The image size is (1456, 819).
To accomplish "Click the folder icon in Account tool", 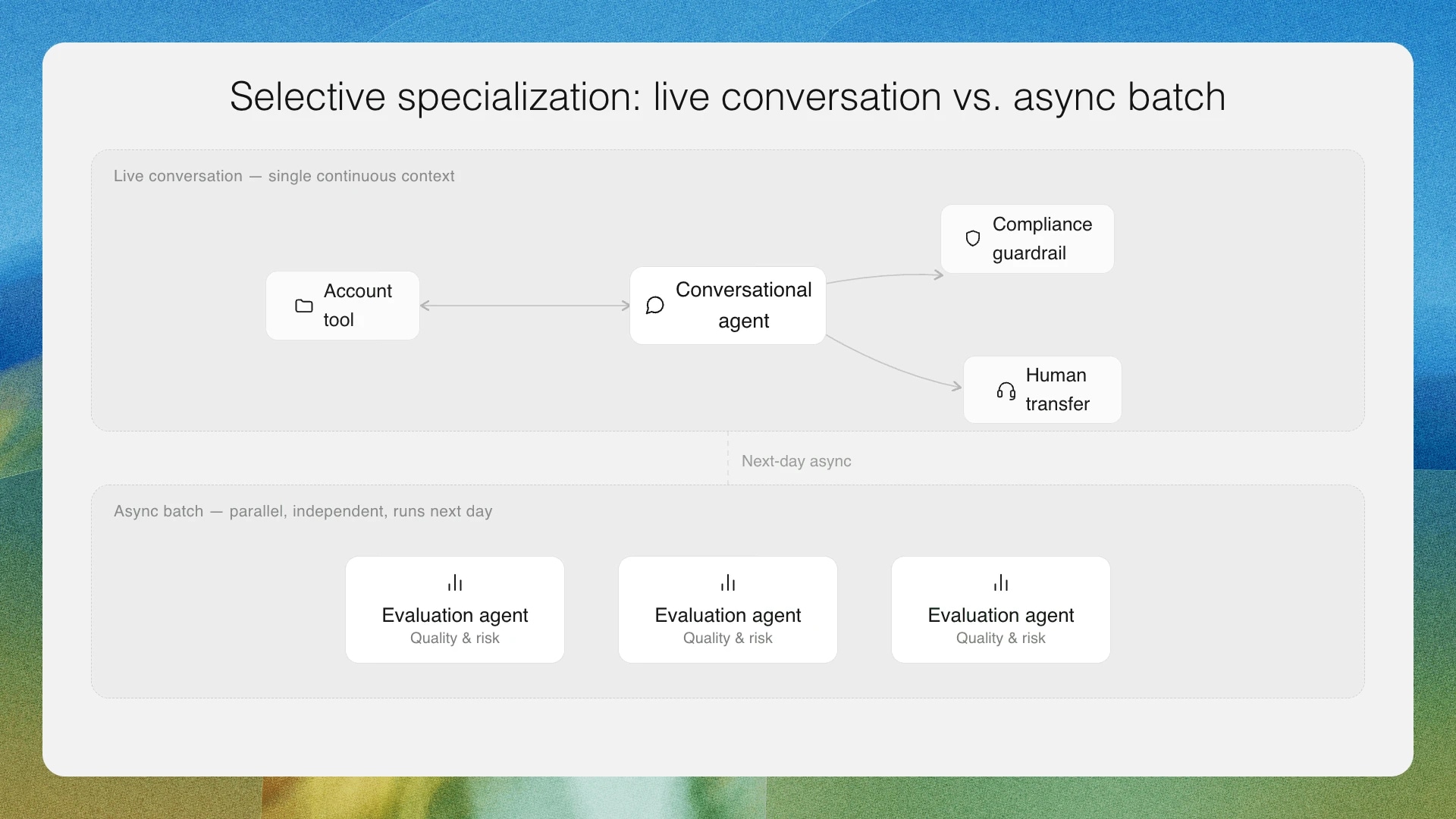I will click(x=304, y=306).
